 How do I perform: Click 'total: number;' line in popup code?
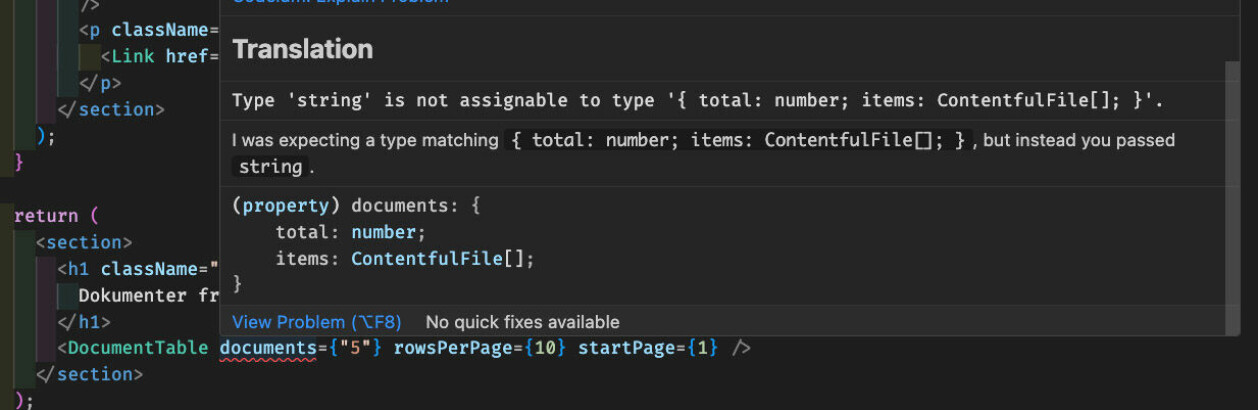click(351, 232)
